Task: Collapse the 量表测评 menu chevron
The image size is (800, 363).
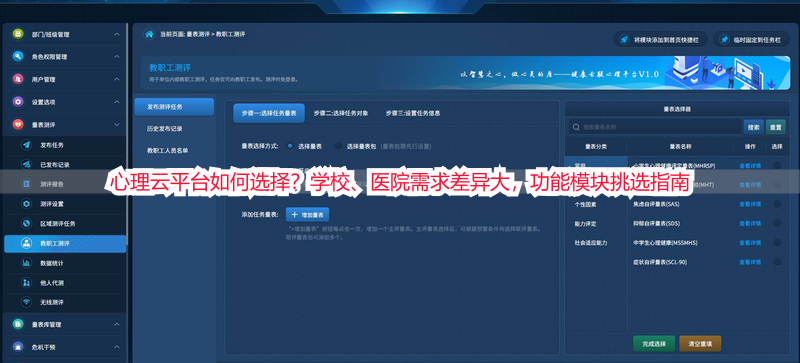Action: 117,124
